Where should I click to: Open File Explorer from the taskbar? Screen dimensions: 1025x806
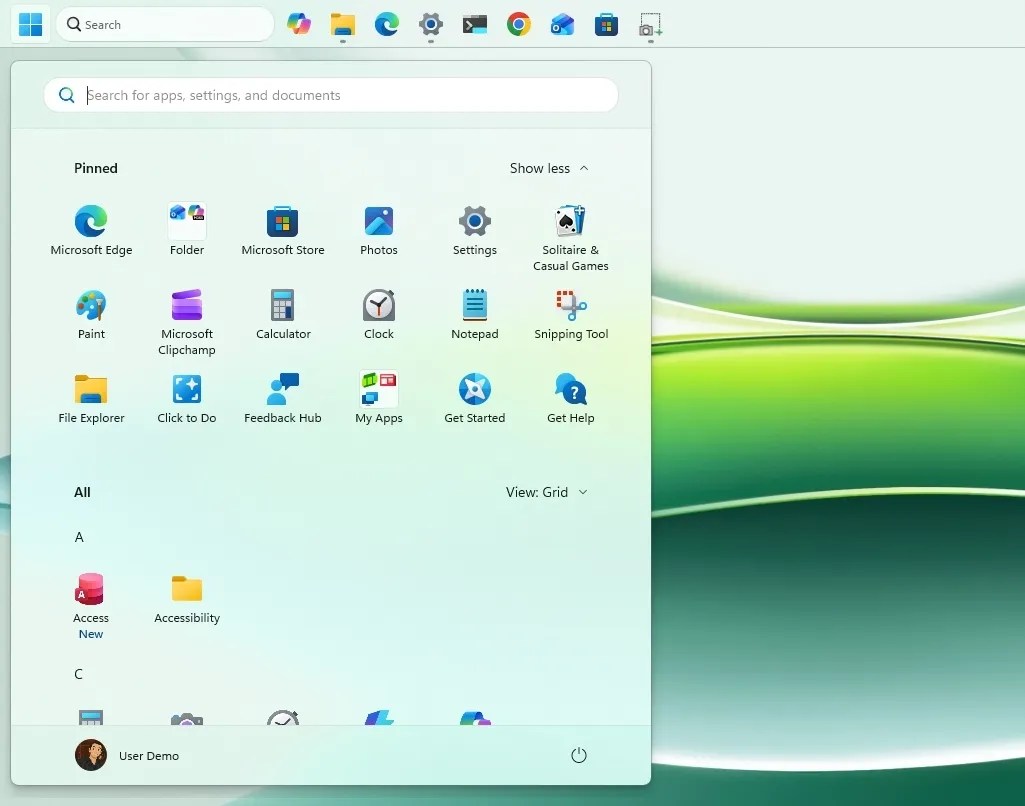click(343, 24)
